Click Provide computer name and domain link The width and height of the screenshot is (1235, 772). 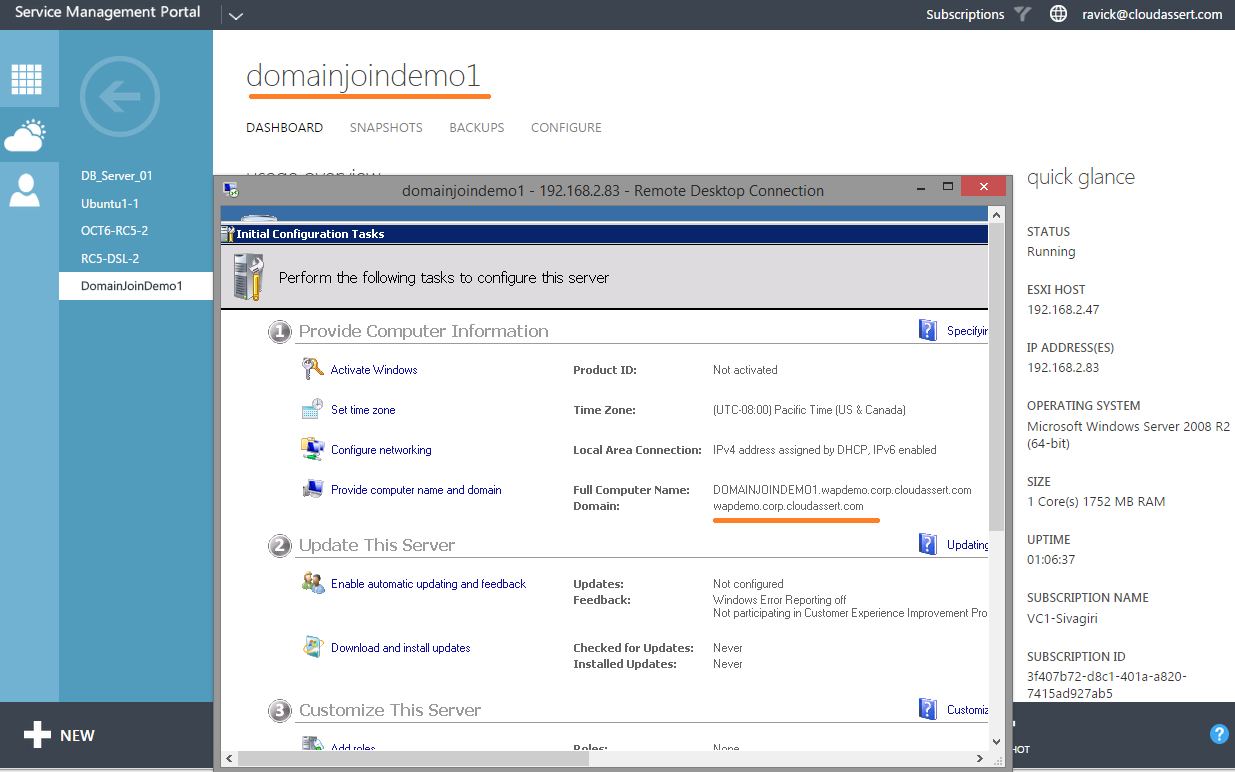416,490
